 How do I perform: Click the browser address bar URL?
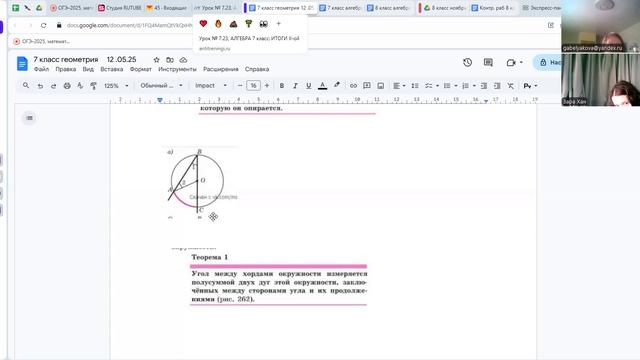tap(129, 25)
